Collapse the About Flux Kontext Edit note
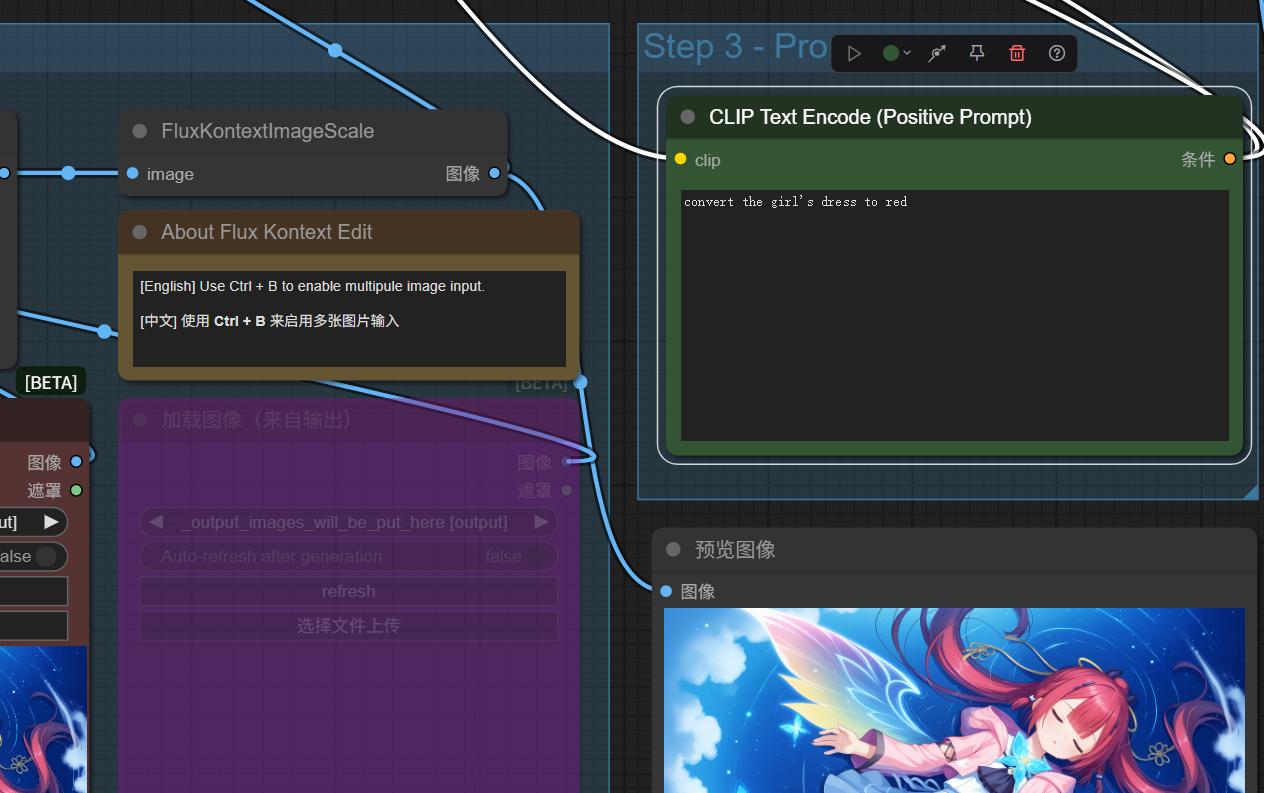Screen dimensions: 1264x793 click(x=140, y=232)
